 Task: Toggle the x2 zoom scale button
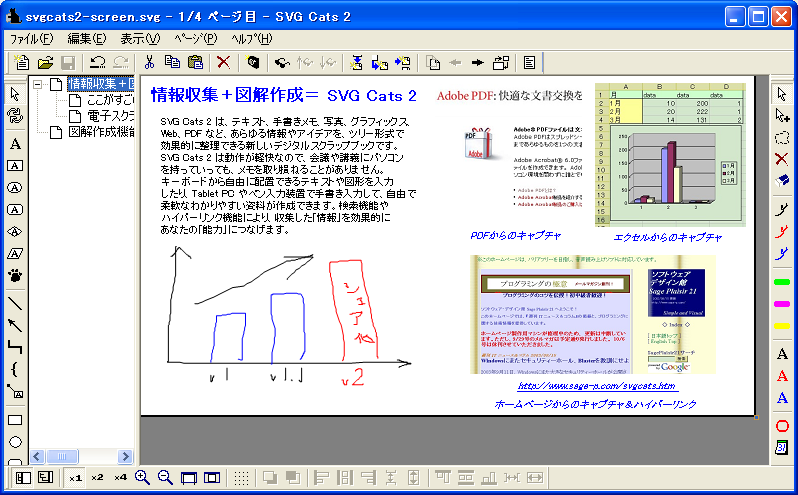click(x=97, y=478)
